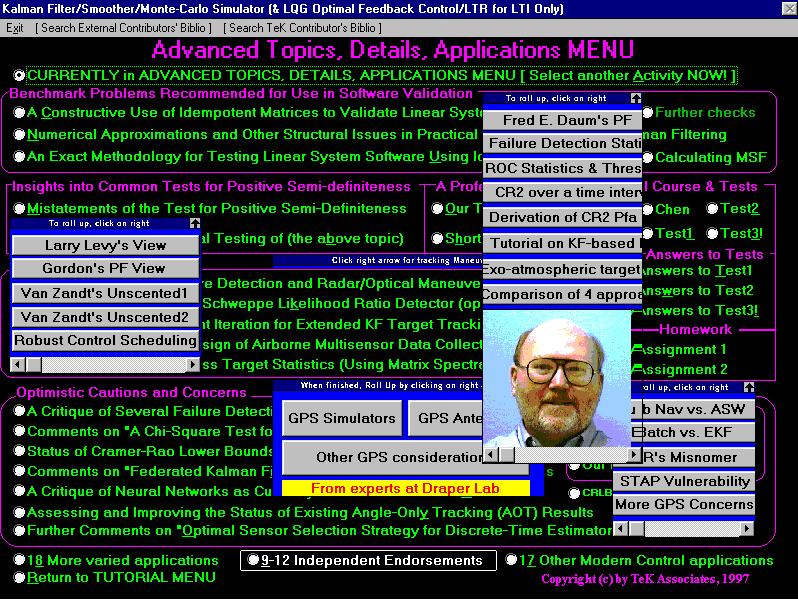Close the Kalman Filter window
Screen dimensions: 798x600
tap(789, 8)
